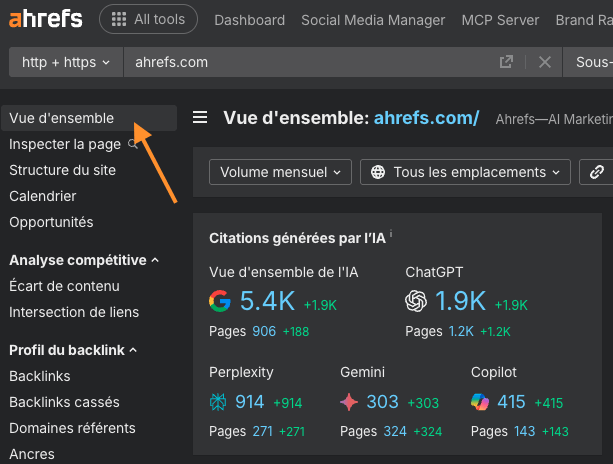The image size is (613, 464).
Task: Click the ChatGPT logo icon
Action: 417,301
